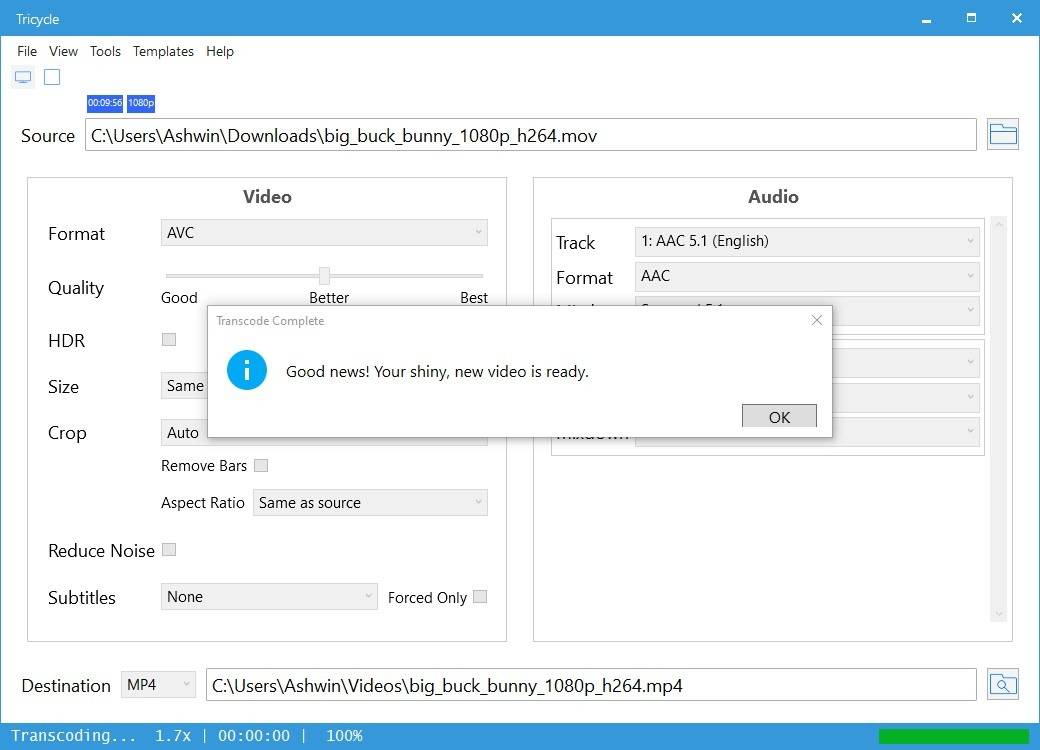Image resolution: width=1040 pixels, height=750 pixels.
Task: Click the monitor view icon in toolbar
Action: [23, 78]
